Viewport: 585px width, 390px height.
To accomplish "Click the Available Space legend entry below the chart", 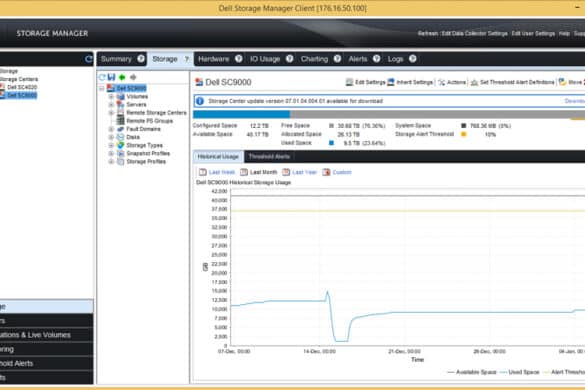I will click(x=472, y=372).
